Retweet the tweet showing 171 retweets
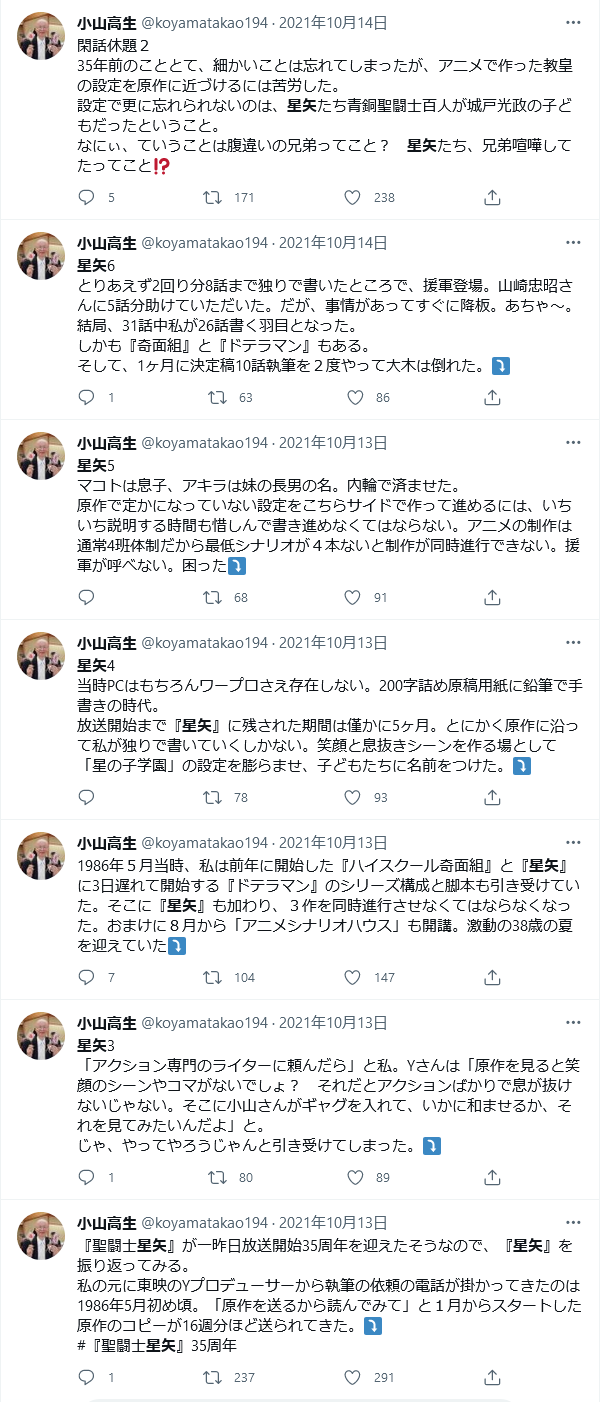Screen dimensions: 612x1402 pos(212,198)
